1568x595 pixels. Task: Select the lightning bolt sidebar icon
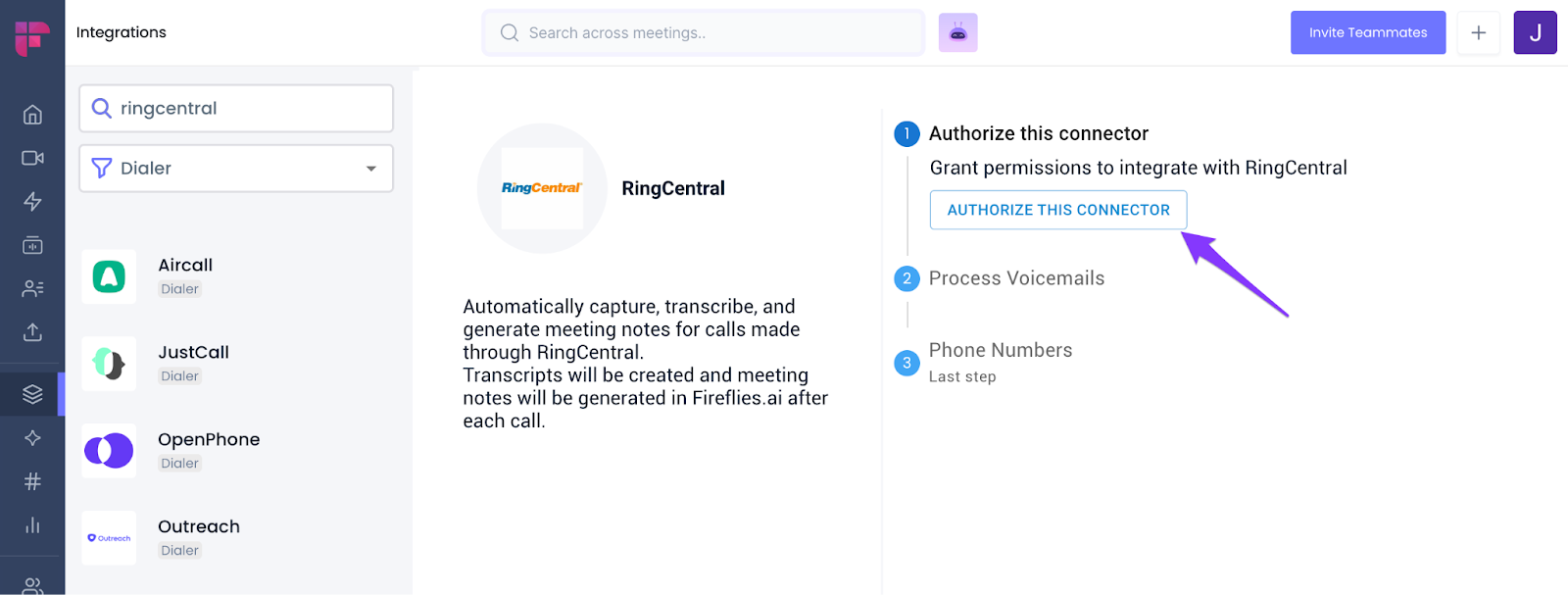(32, 202)
